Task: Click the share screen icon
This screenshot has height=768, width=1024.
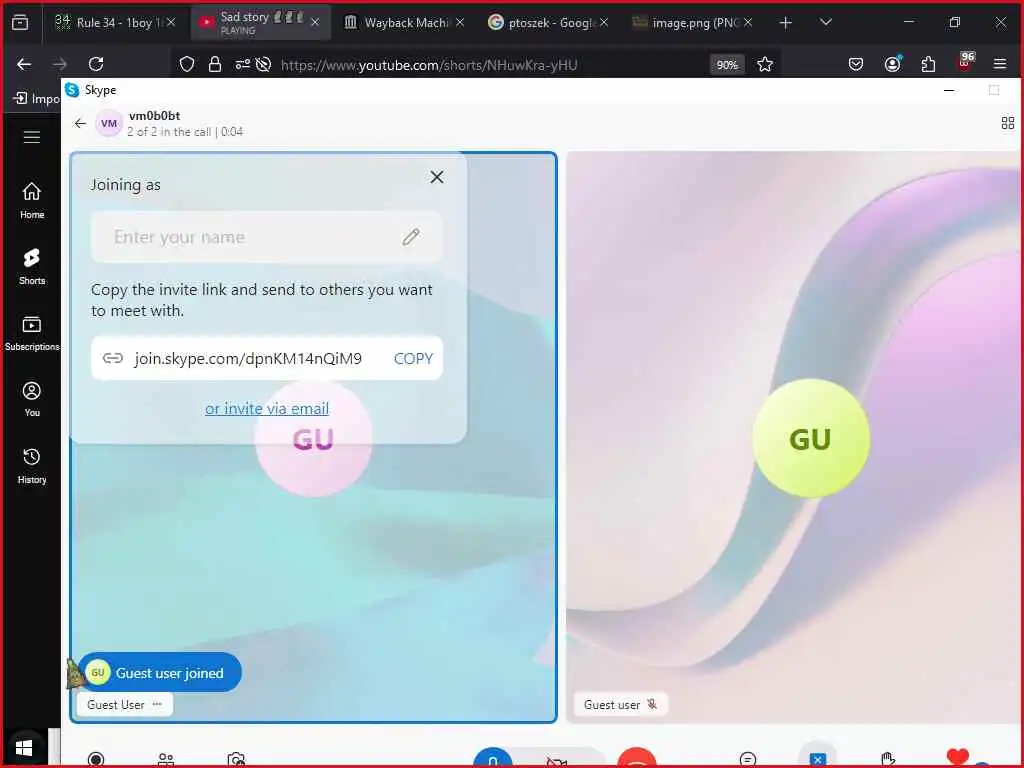Action: pos(818,759)
